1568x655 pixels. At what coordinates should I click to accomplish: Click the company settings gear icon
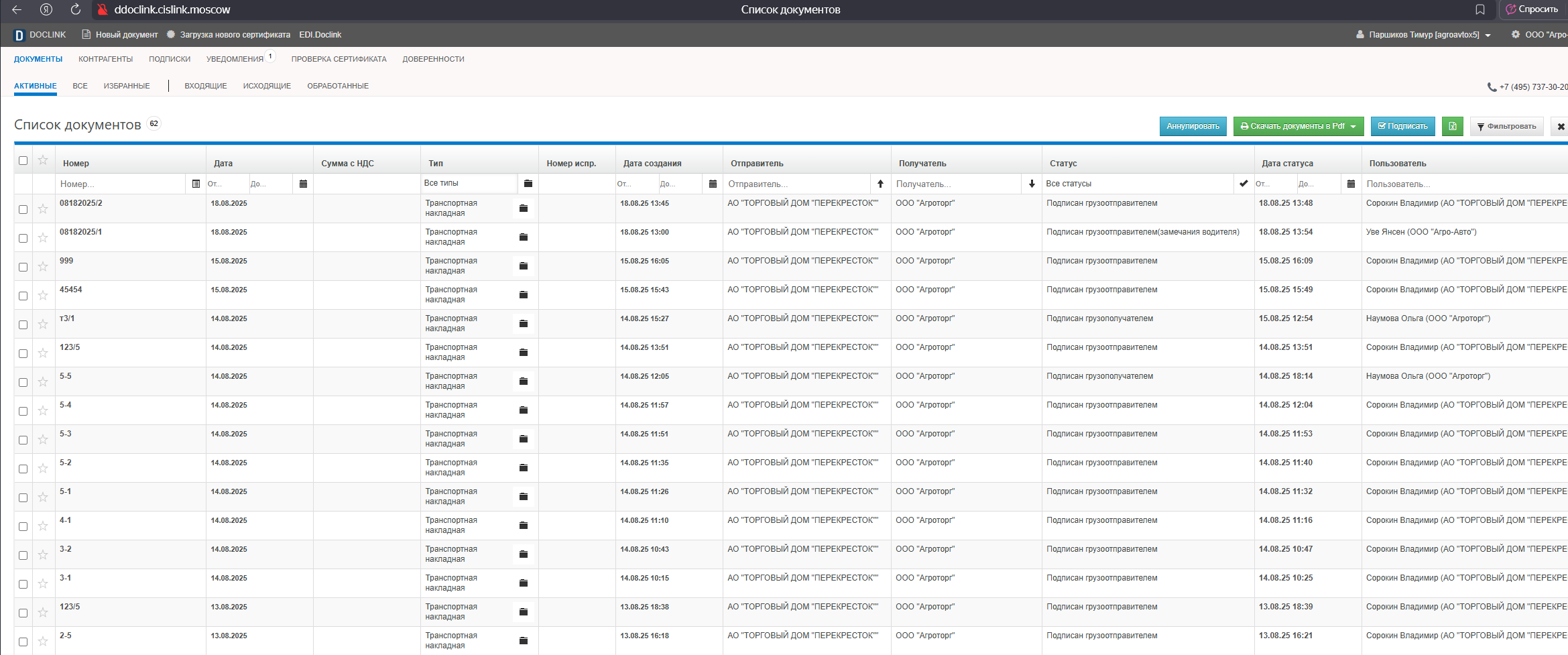(x=1515, y=34)
